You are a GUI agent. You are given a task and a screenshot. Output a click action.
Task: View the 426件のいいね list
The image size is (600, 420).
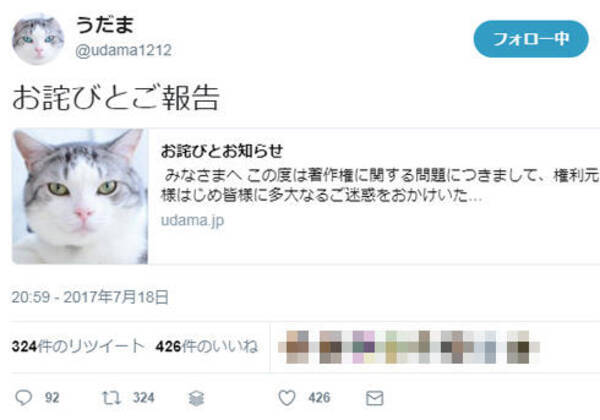pos(207,347)
